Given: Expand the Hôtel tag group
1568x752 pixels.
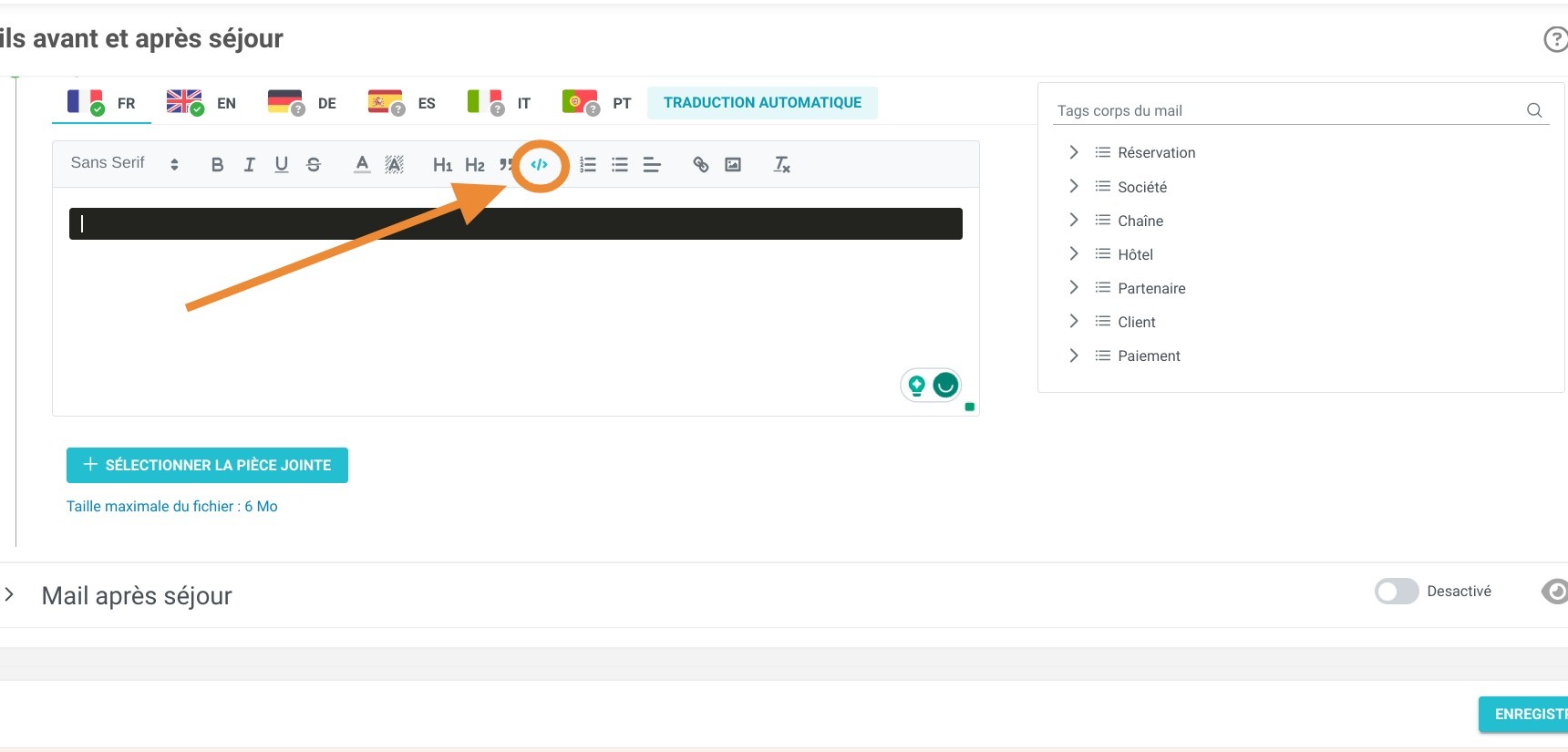Looking at the screenshot, I should click(1074, 253).
